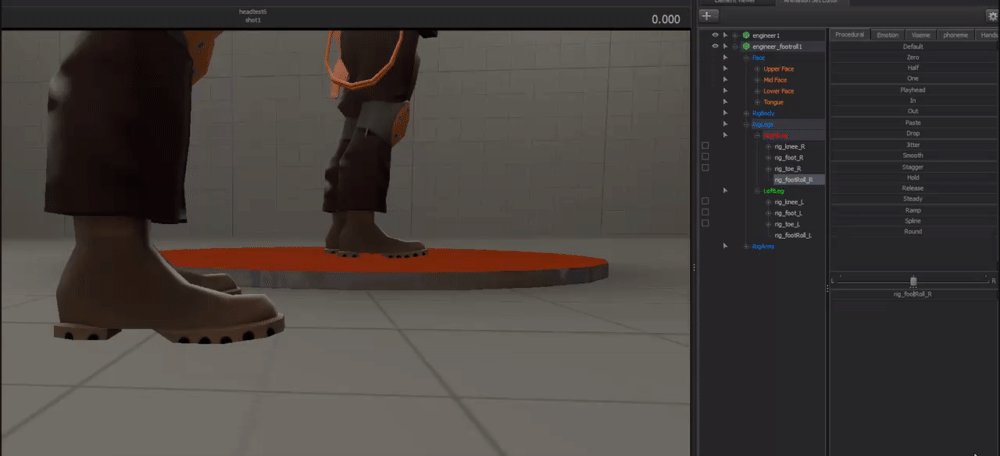Collapse the engineer_footroll1 tree node
The image size is (1000, 456).
[x=735, y=47]
